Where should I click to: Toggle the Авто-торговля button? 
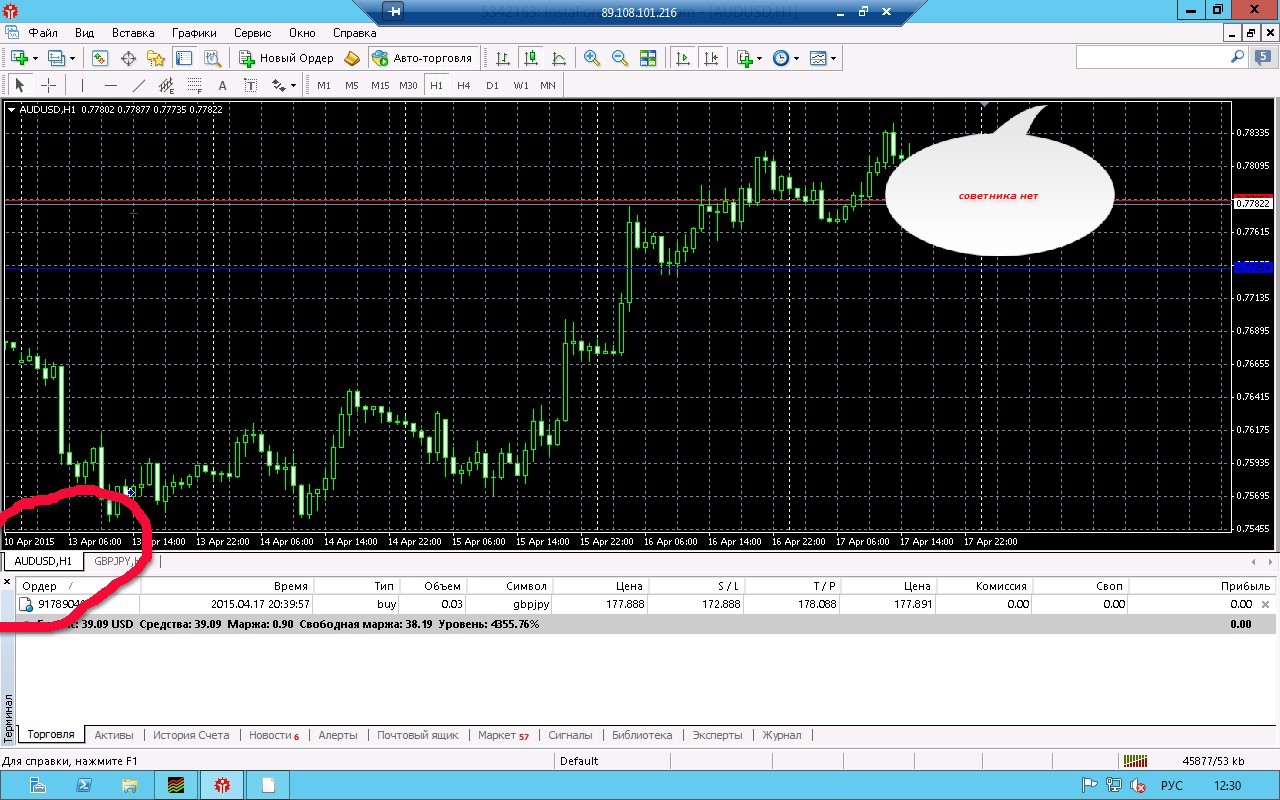(x=421, y=58)
